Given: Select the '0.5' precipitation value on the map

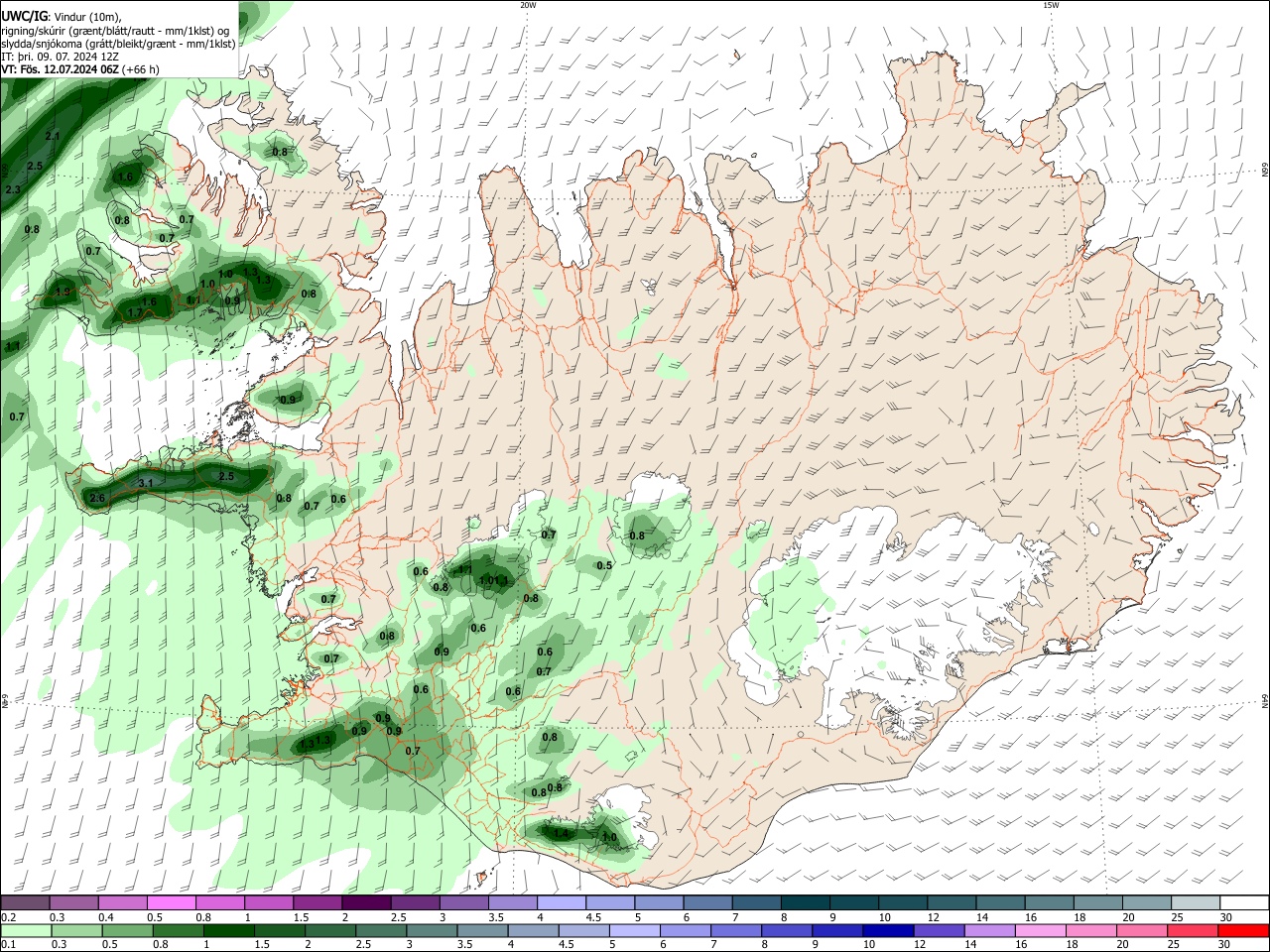Looking at the screenshot, I should [x=604, y=565].
